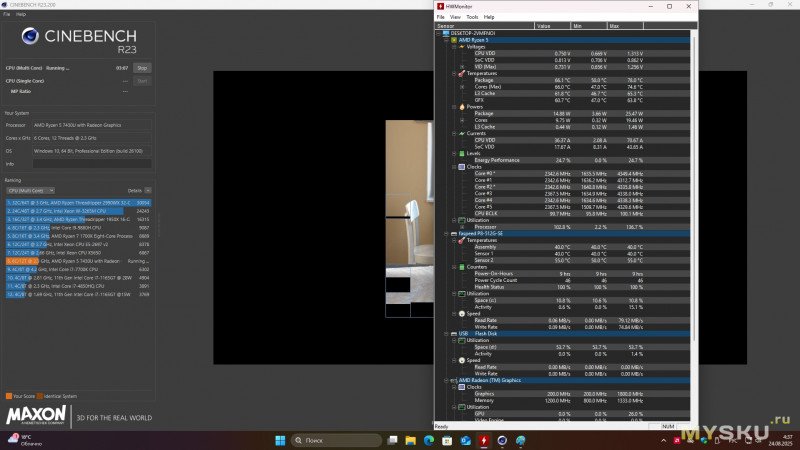This screenshot has width=800, height=450.
Task: Collapse the AMD Ryzen 5 tree node
Action: click(446, 40)
